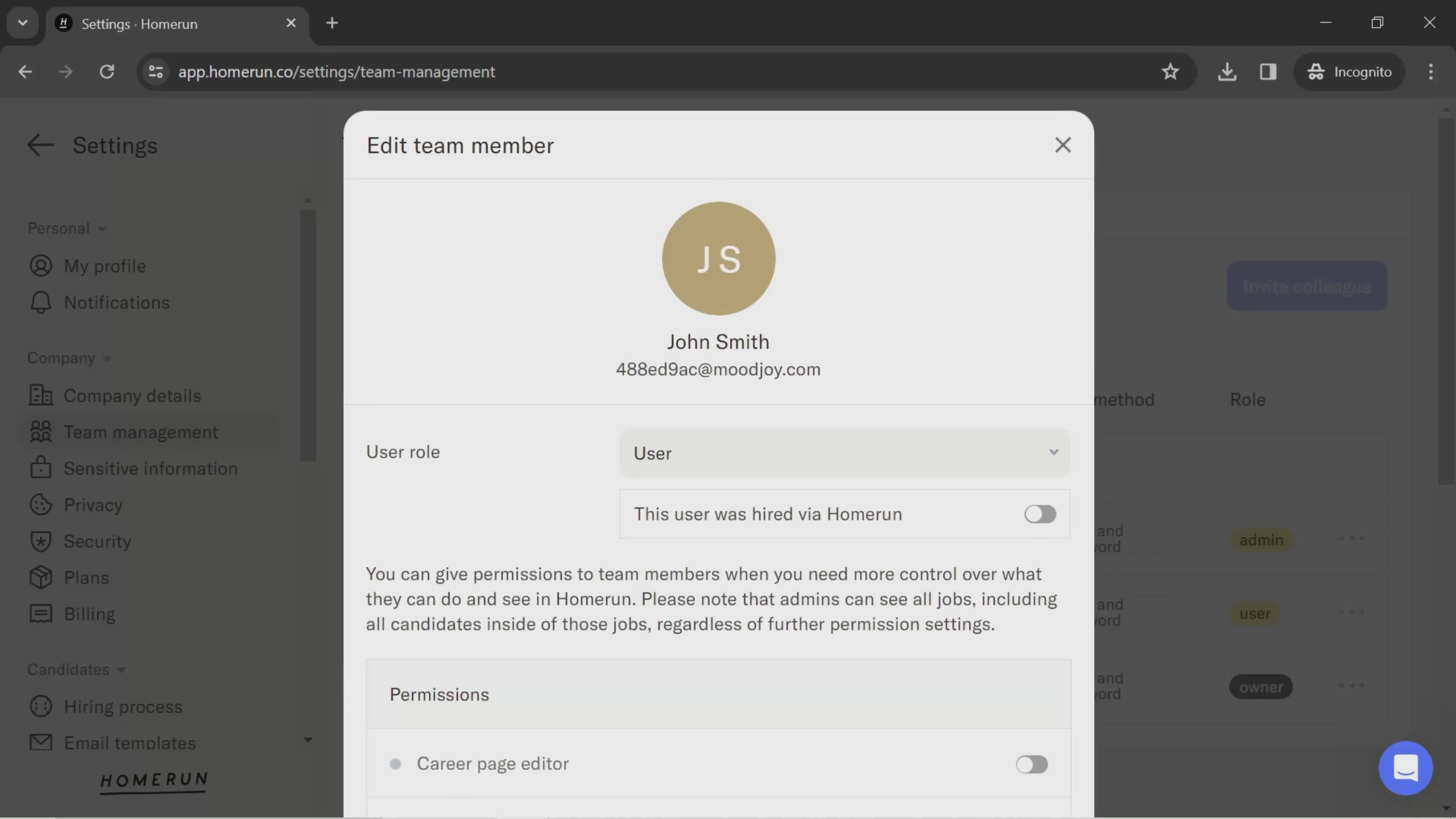Open options menu for owner row
1456x819 pixels.
click(x=1351, y=686)
